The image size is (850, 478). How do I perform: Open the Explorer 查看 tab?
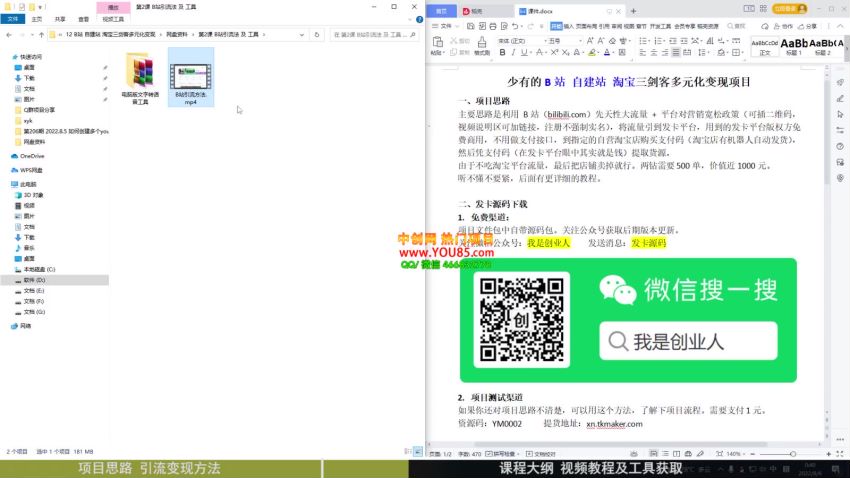(83, 19)
